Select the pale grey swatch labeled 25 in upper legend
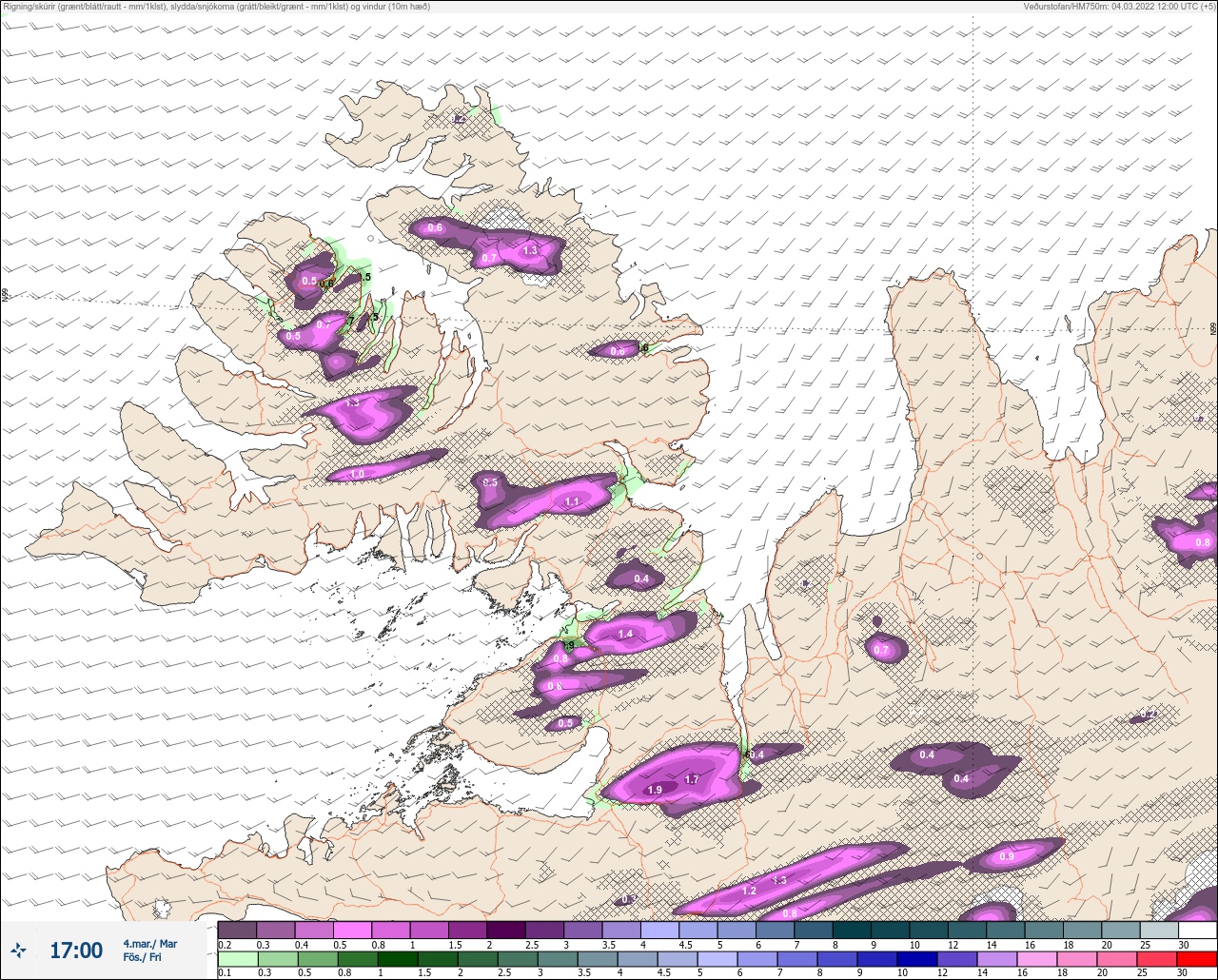Image resolution: width=1218 pixels, height=980 pixels. (1158, 930)
